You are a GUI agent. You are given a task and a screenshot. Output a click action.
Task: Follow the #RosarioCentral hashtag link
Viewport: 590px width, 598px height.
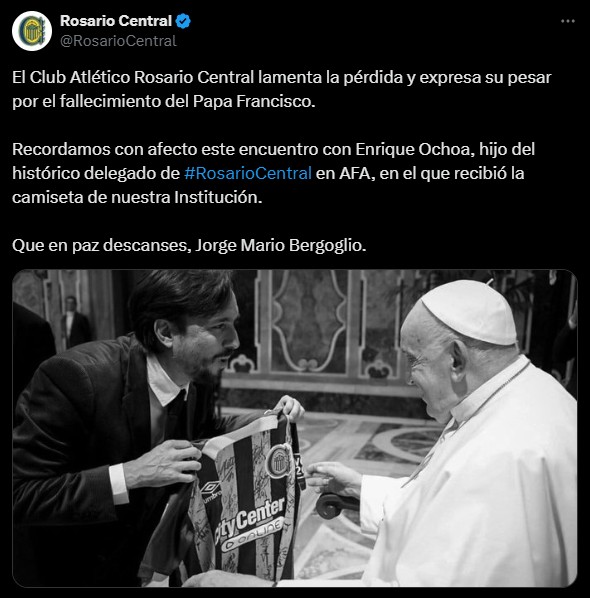(x=248, y=173)
